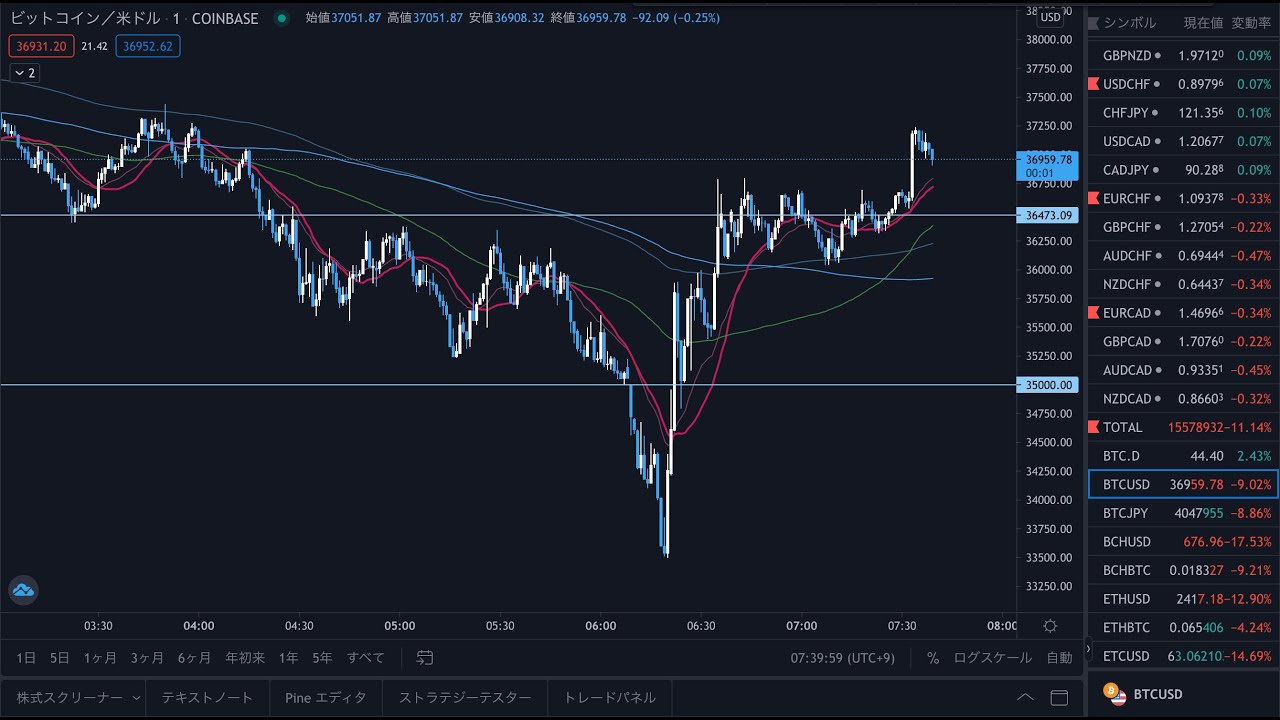Expand the bottom panel with the chevron
Image resolution: width=1280 pixels, height=720 pixels.
pyautogui.click(x=1025, y=697)
